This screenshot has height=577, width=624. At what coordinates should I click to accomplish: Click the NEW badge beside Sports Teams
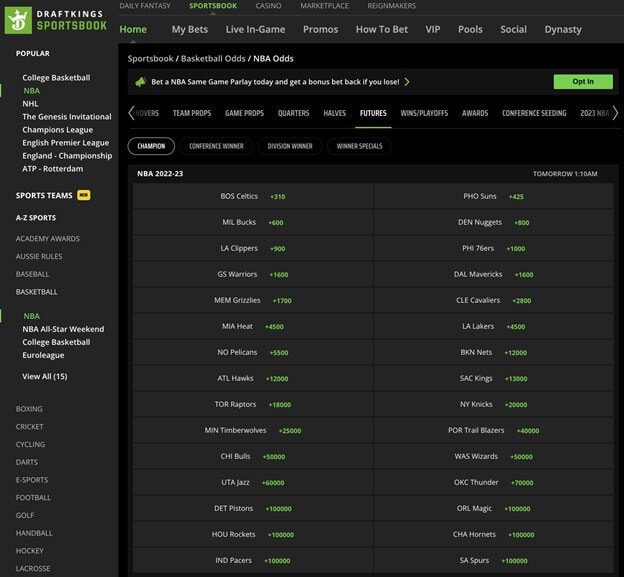pyautogui.click(x=84, y=195)
